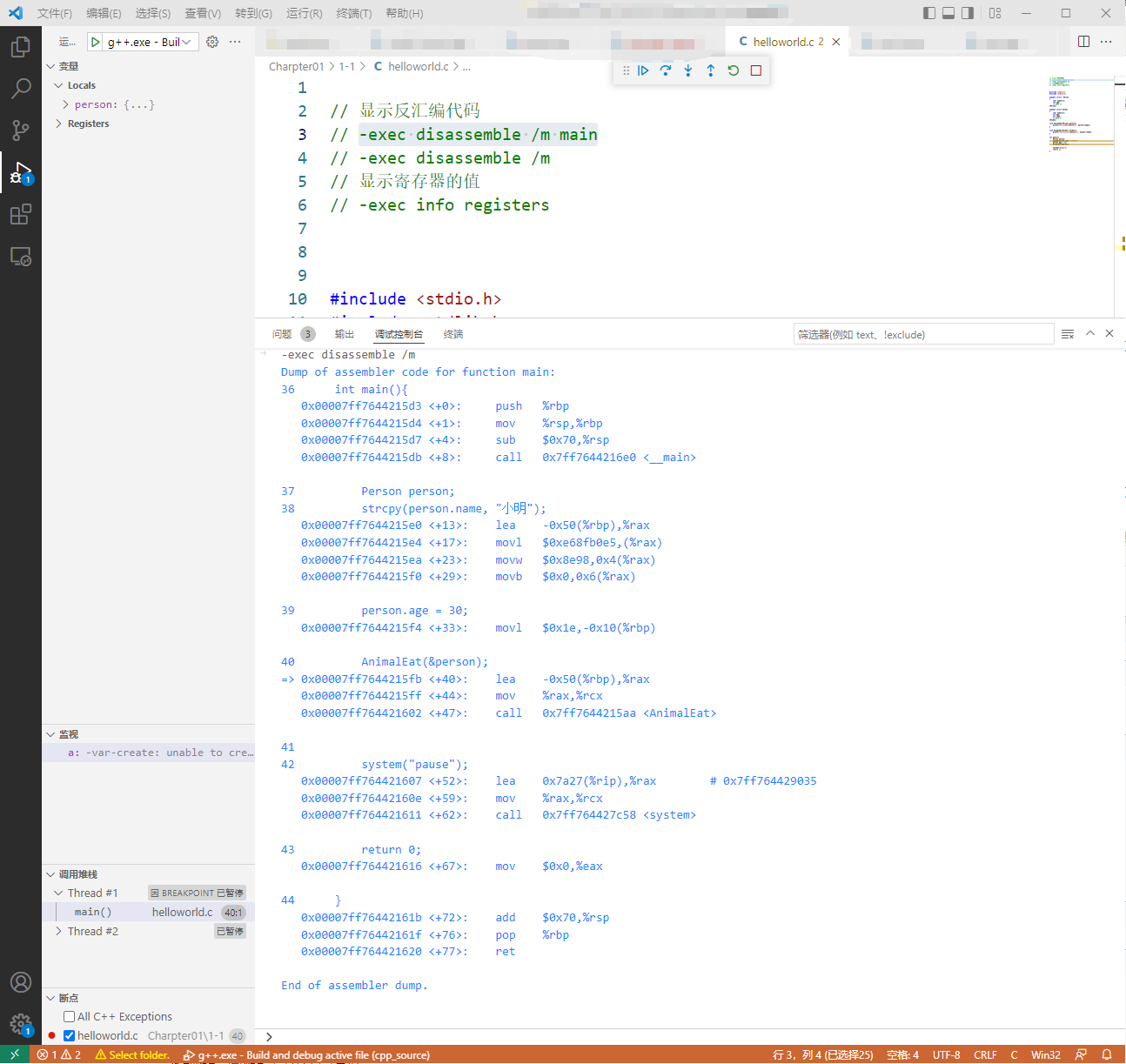Switch to the Output tab (输出)

345,334
